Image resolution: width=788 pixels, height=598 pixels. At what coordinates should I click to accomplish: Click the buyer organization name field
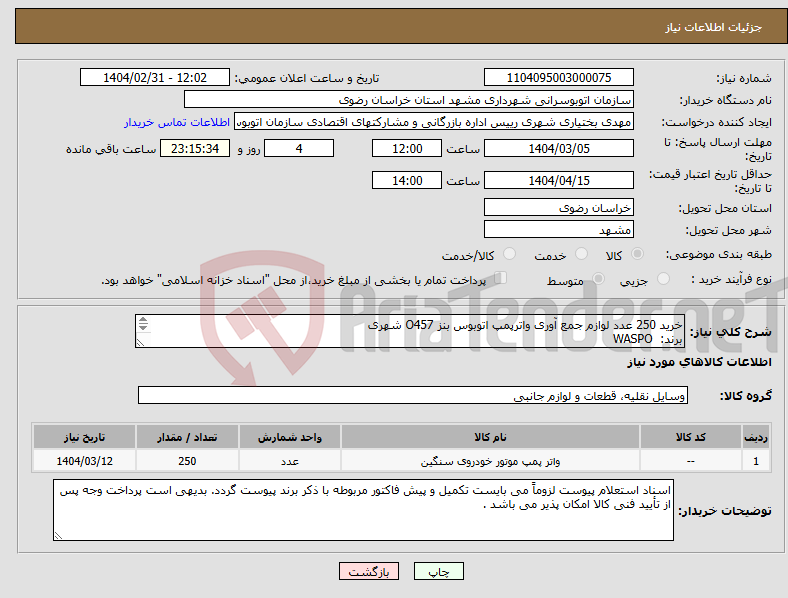409,99
